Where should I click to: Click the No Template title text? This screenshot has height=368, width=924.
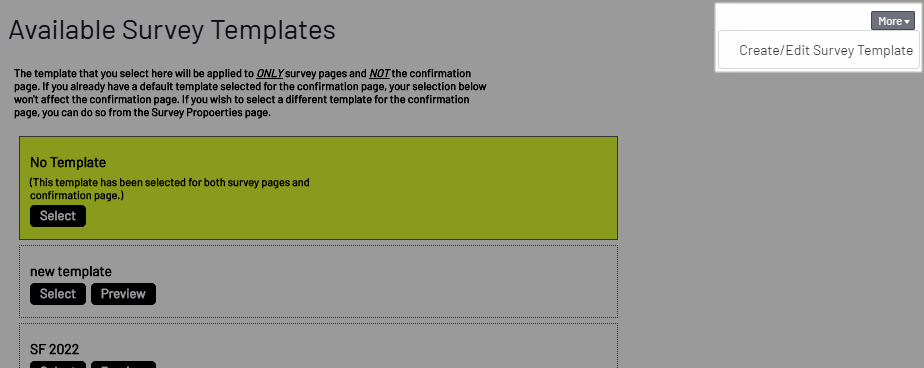point(68,162)
